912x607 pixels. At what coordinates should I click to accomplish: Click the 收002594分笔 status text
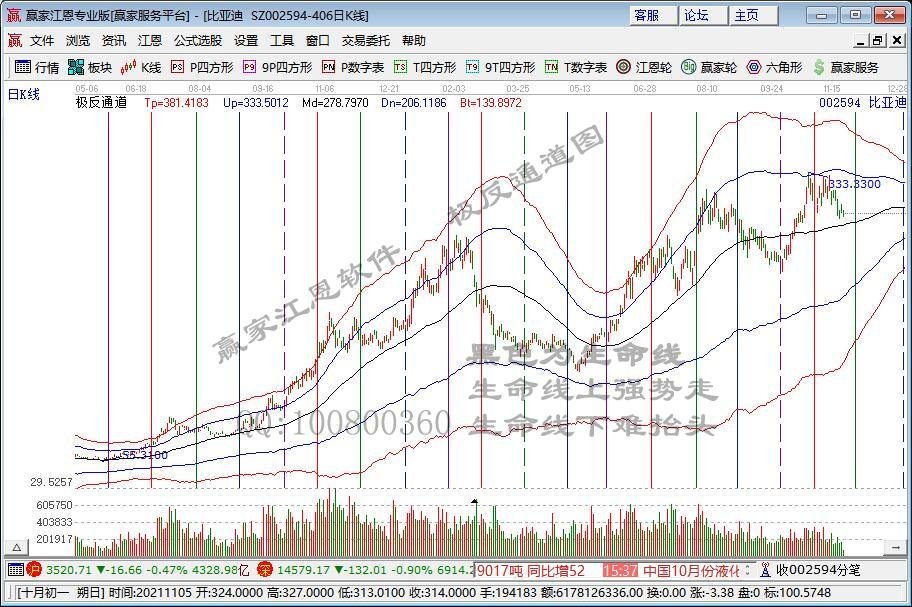[818, 570]
